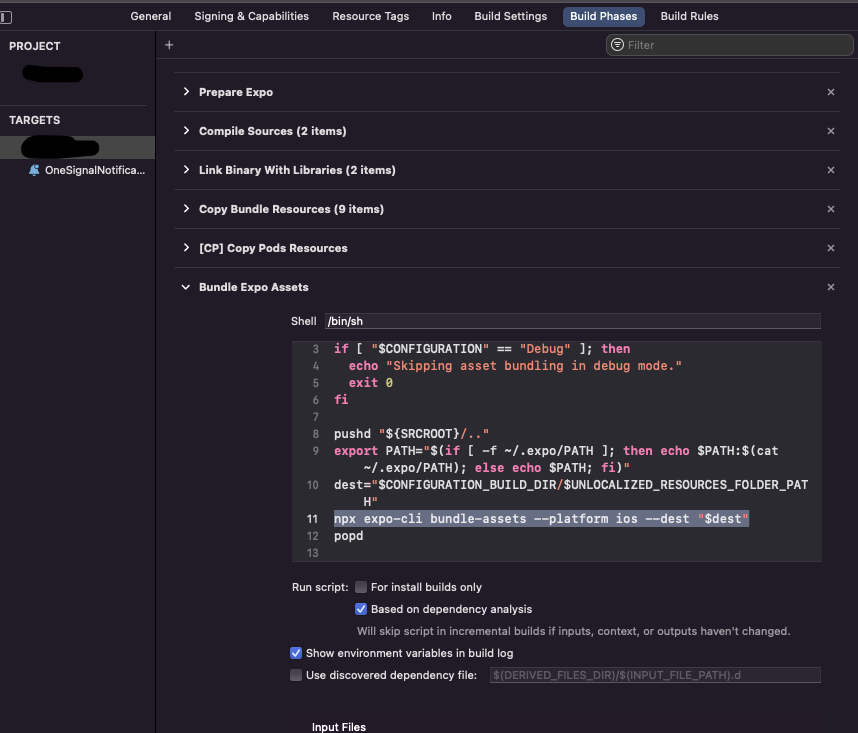Click the Copy Bundle Resources (9 items) title
The width and height of the screenshot is (858, 733).
pyautogui.click(x=291, y=209)
